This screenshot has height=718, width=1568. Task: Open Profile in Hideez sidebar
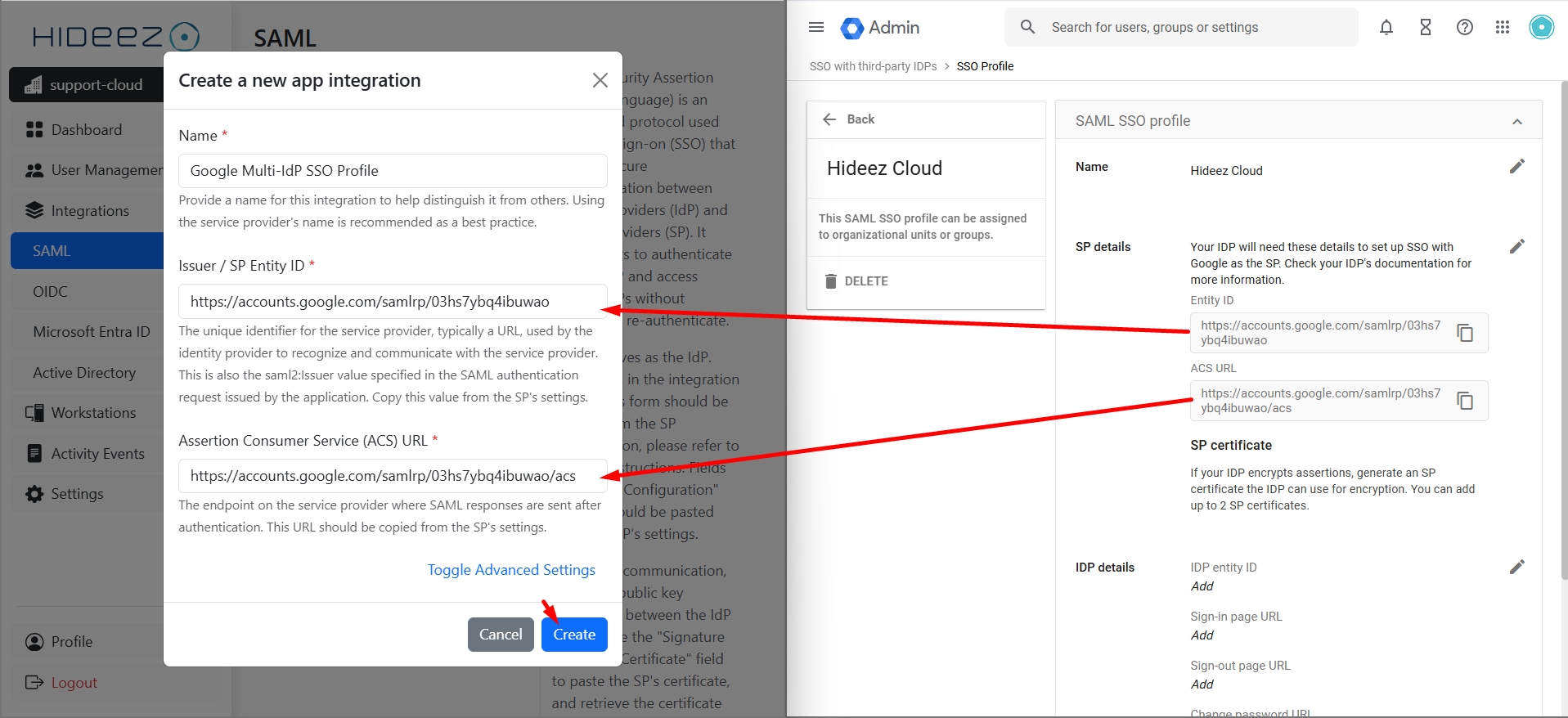coord(87,642)
